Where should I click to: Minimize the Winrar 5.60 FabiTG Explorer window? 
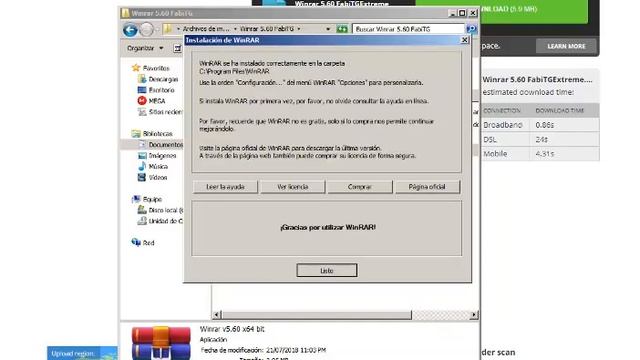click(x=452, y=13)
